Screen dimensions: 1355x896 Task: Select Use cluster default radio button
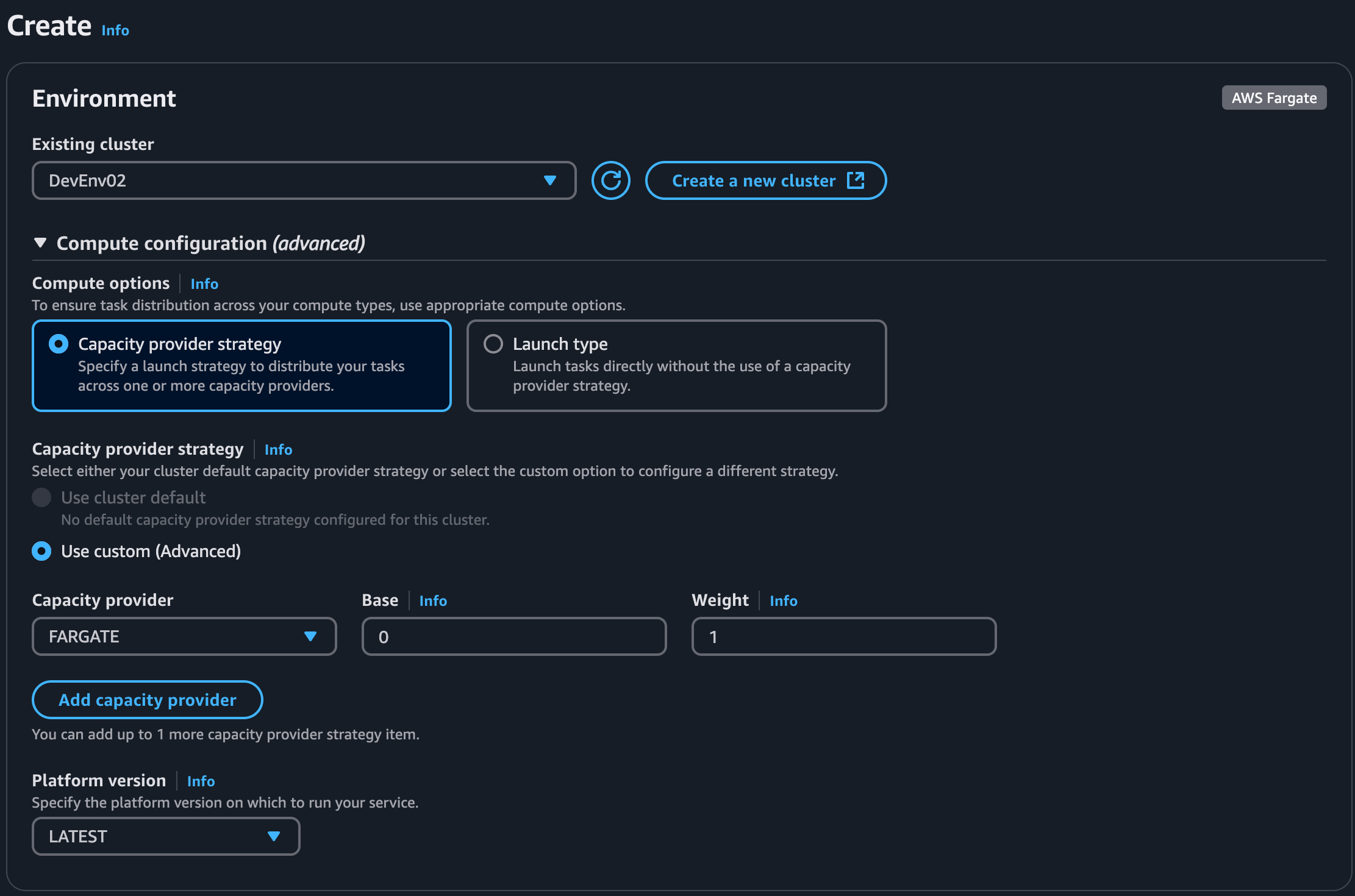point(41,498)
